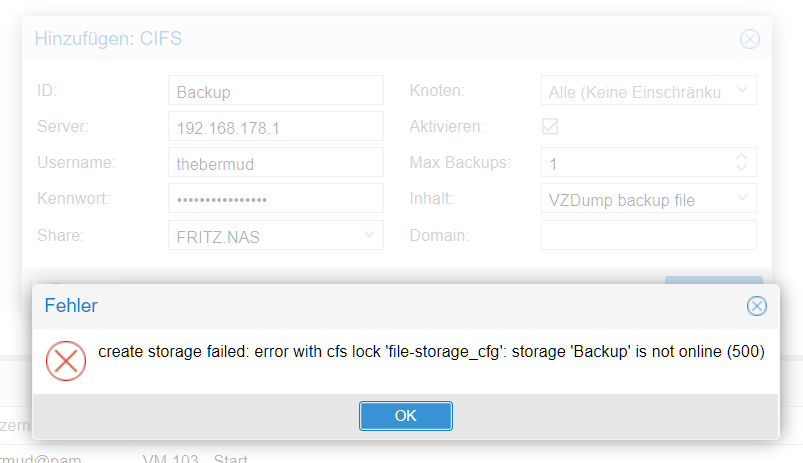
Task: Select the VM 103 - Start task entry
Action: 195,458
